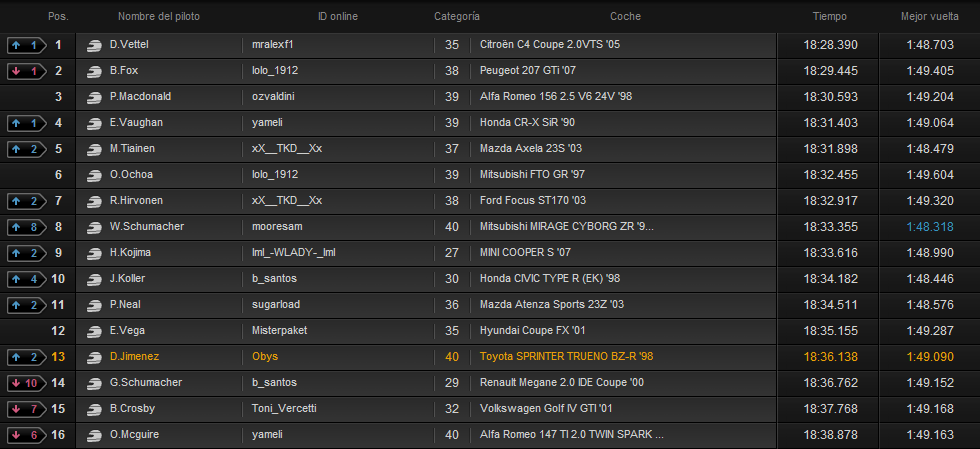Click the Tiempo column header
The image size is (980, 449).
(830, 17)
